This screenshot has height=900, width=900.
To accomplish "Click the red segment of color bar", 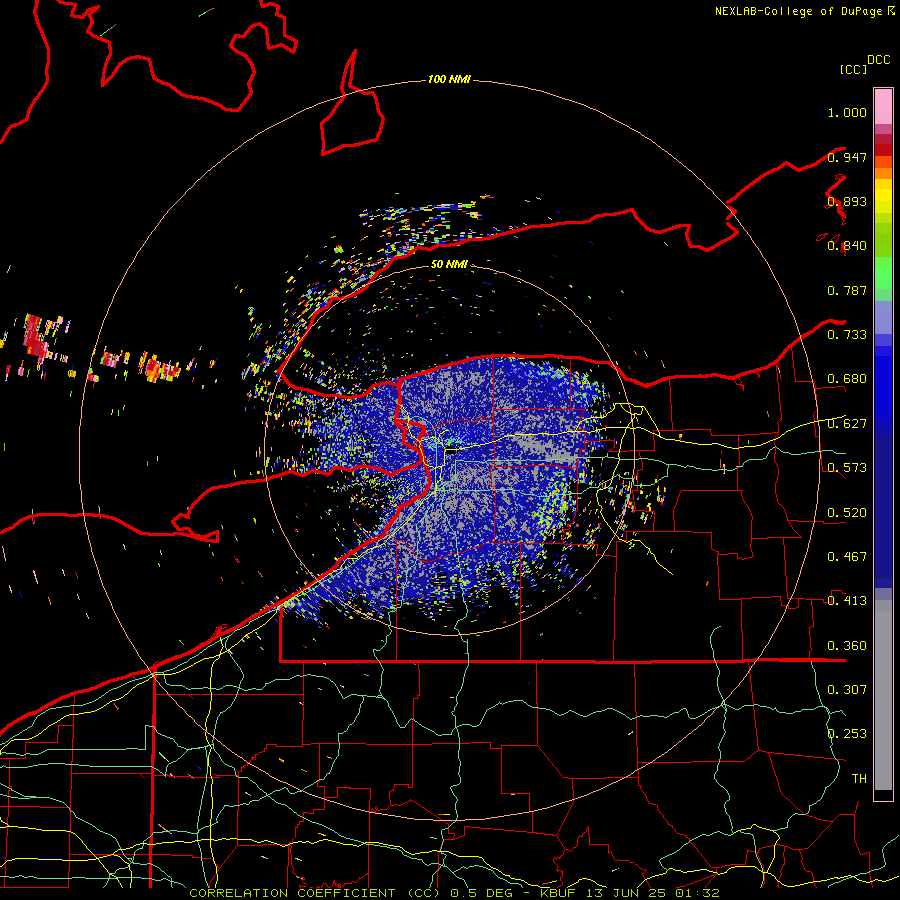I will [x=883, y=149].
